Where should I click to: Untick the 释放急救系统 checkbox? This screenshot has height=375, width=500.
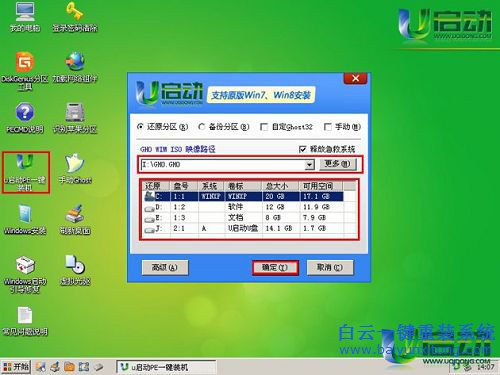pyautogui.click(x=302, y=149)
